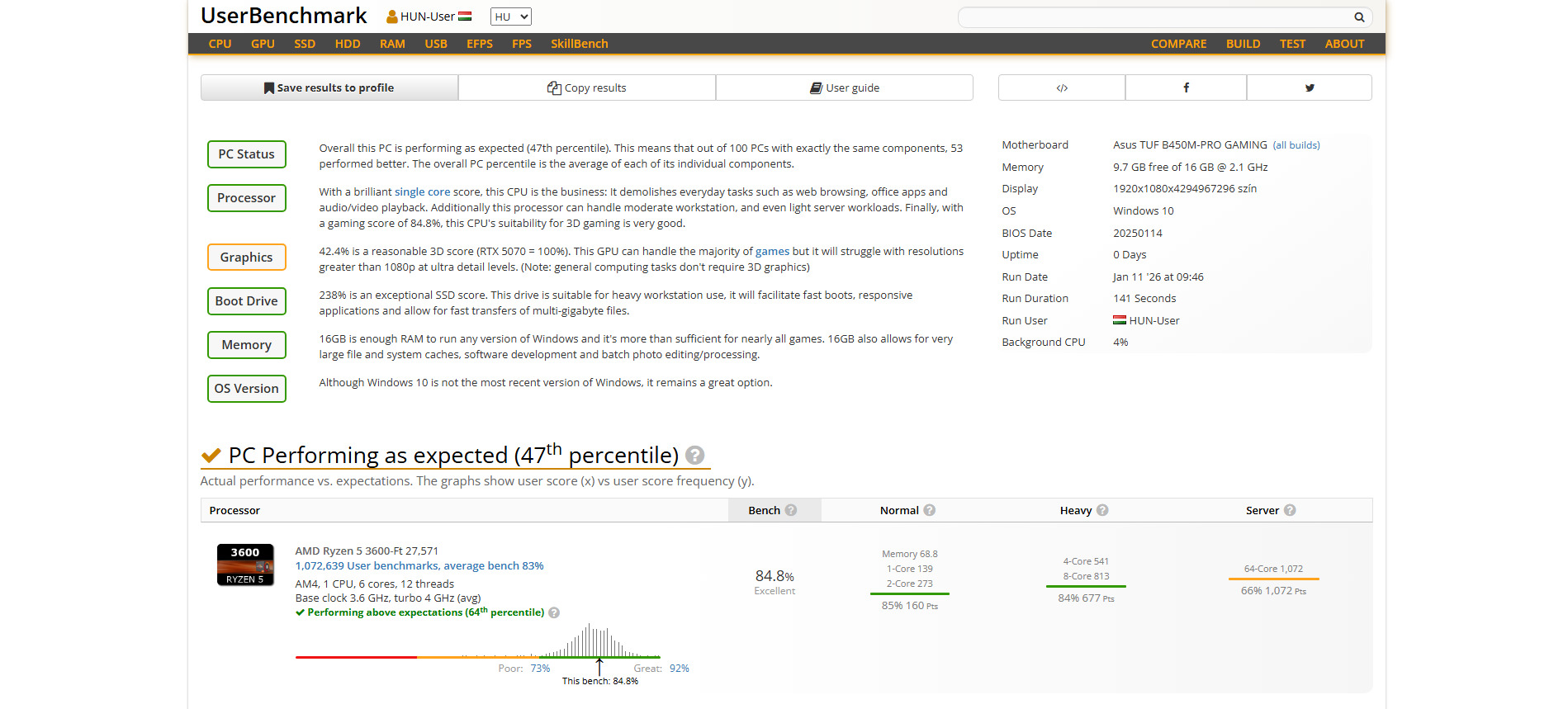Open the all builds link
Image resolution: width=1568 pixels, height=709 pixels.
pyautogui.click(x=1296, y=145)
